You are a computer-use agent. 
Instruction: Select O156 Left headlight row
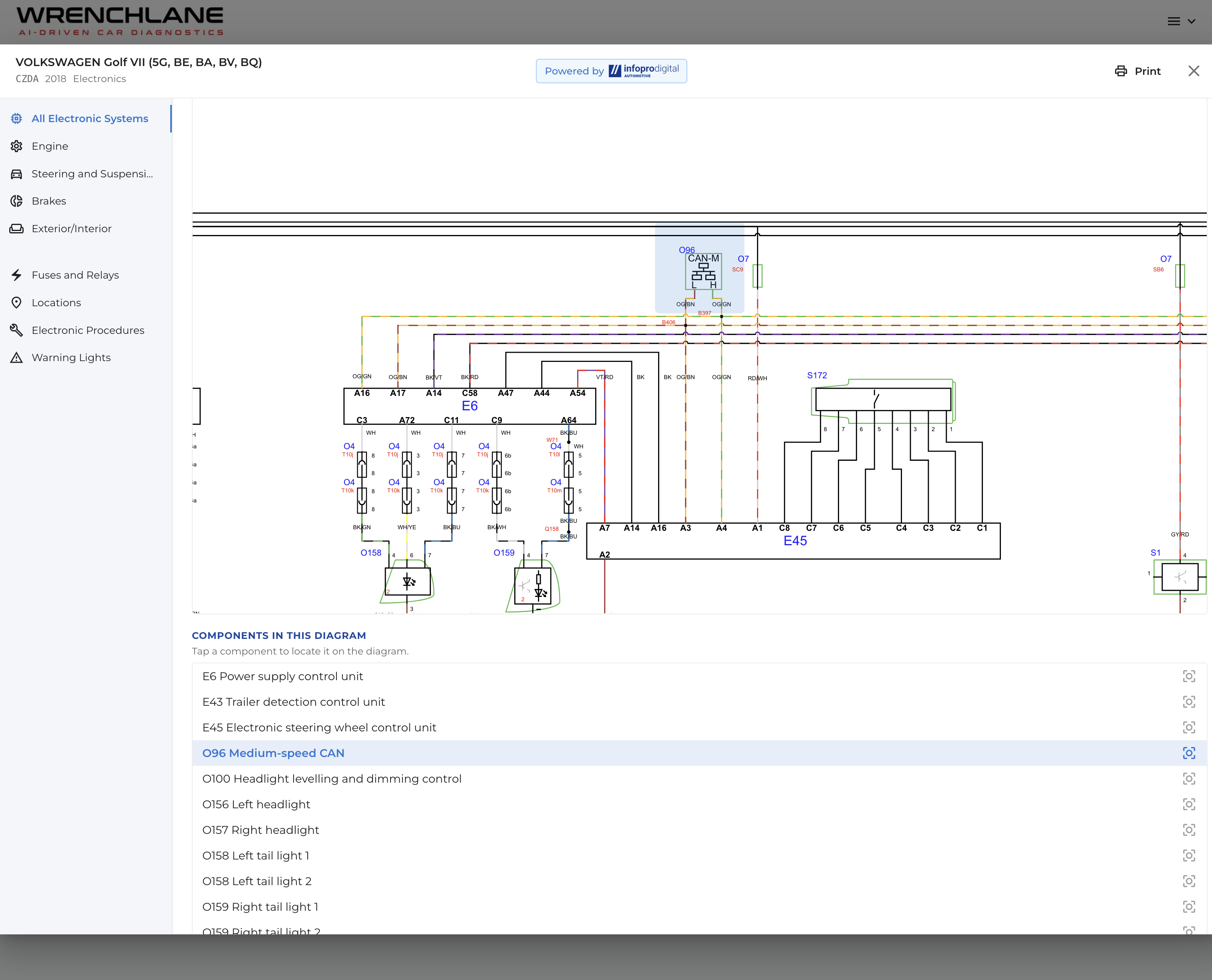(x=699, y=804)
